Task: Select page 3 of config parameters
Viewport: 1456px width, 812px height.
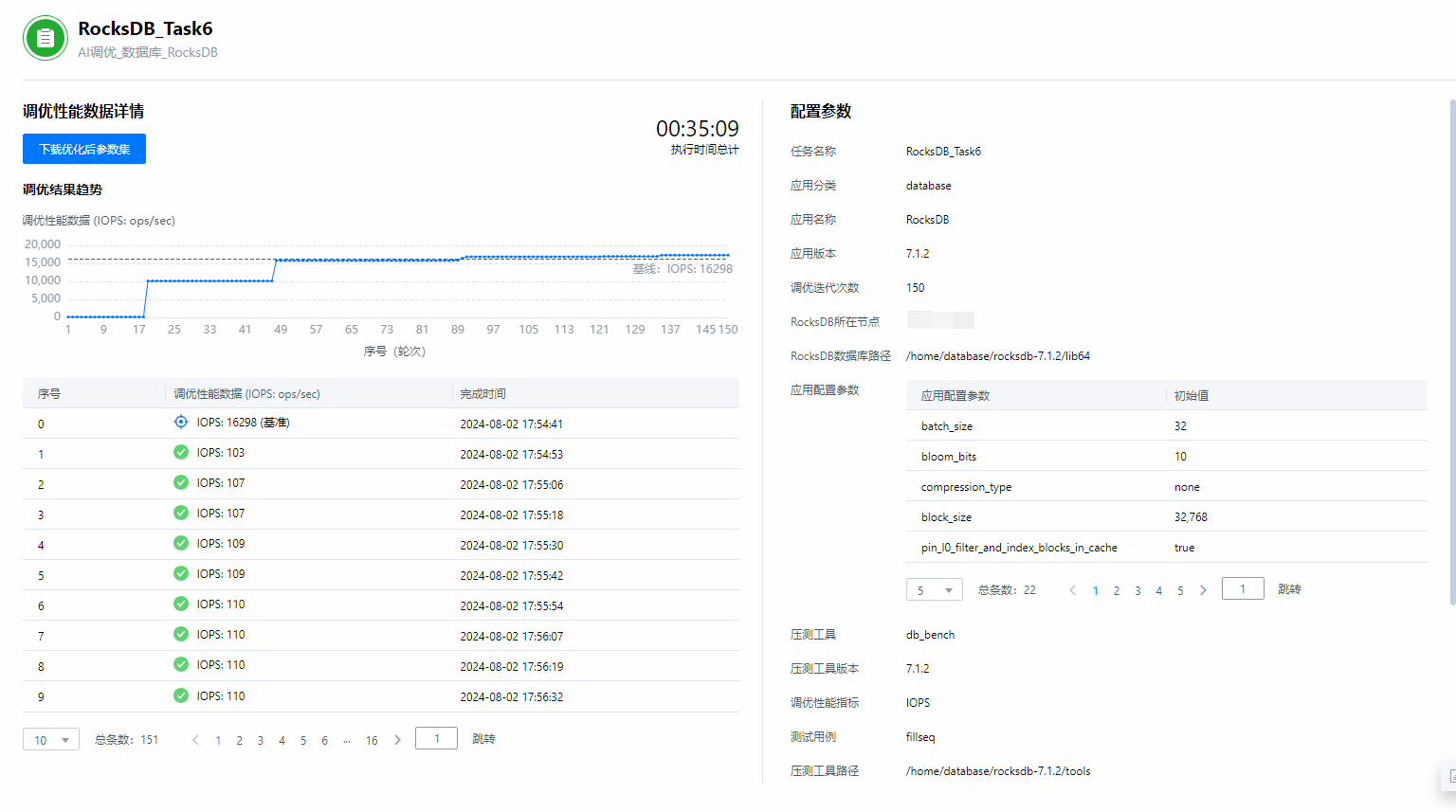Action: (x=1137, y=591)
